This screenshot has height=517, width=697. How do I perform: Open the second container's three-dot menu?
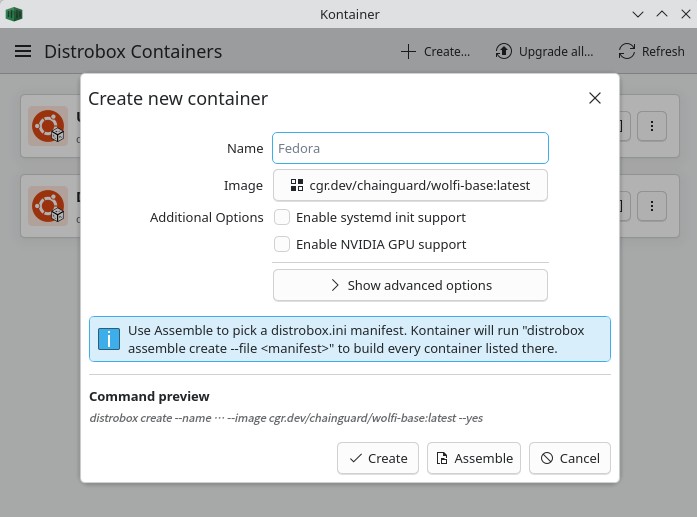point(652,206)
